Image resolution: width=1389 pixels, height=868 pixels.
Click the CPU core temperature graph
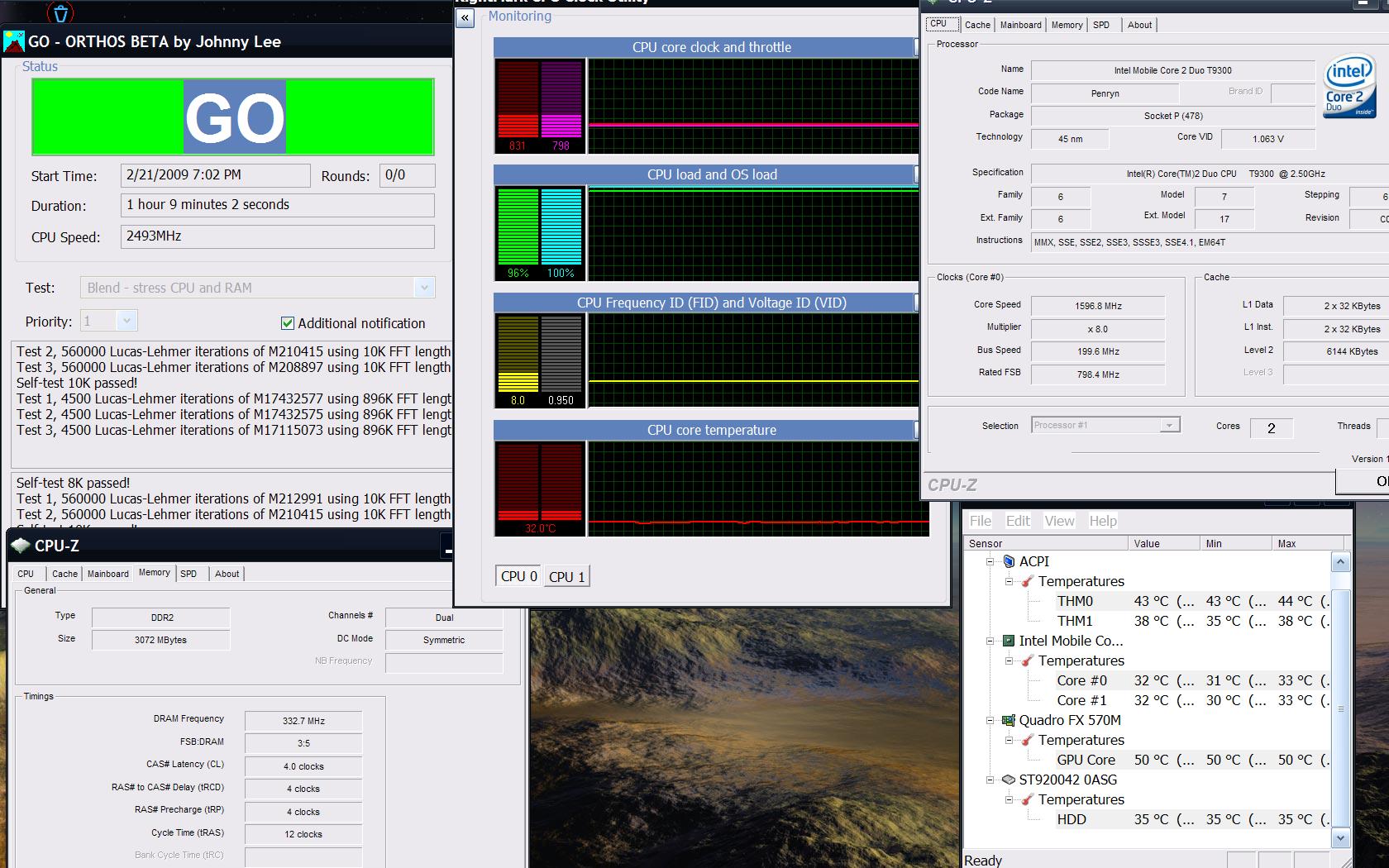[x=758, y=489]
